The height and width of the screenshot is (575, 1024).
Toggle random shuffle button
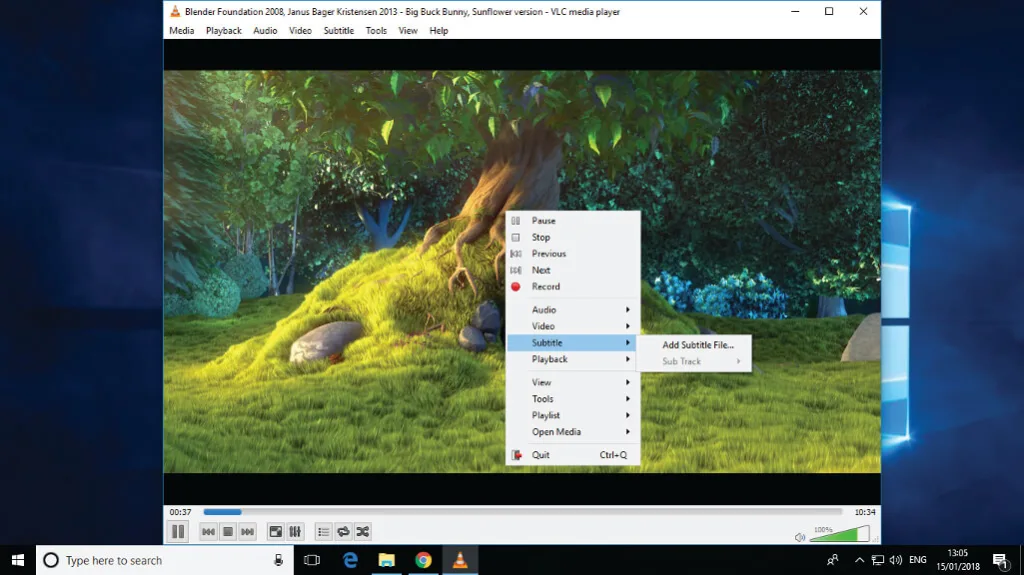363,532
